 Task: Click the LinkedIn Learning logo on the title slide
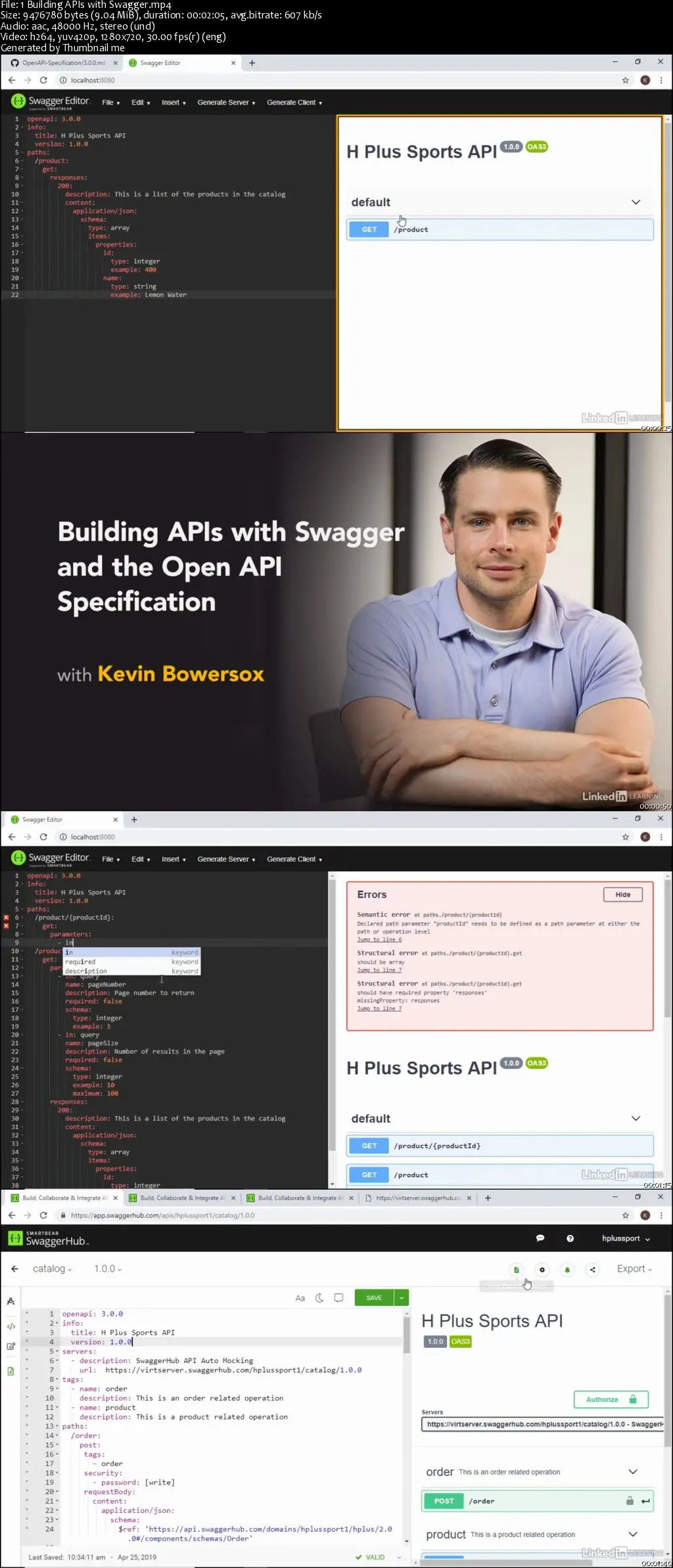coord(622,796)
